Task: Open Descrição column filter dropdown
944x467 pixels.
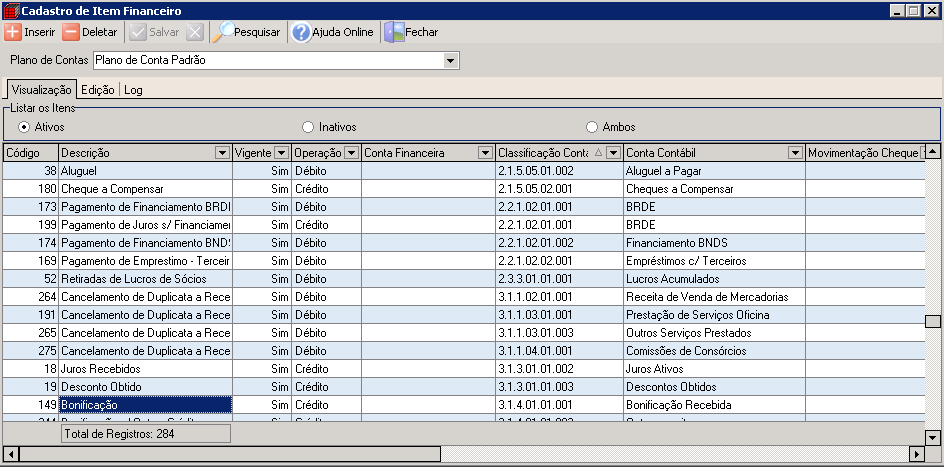Action: 222,153
